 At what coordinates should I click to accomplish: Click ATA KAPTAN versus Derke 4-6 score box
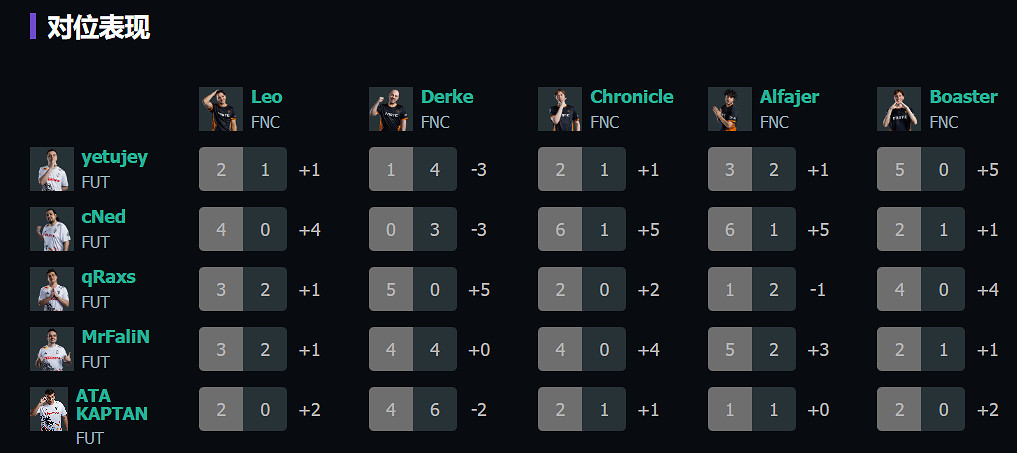click(x=413, y=409)
